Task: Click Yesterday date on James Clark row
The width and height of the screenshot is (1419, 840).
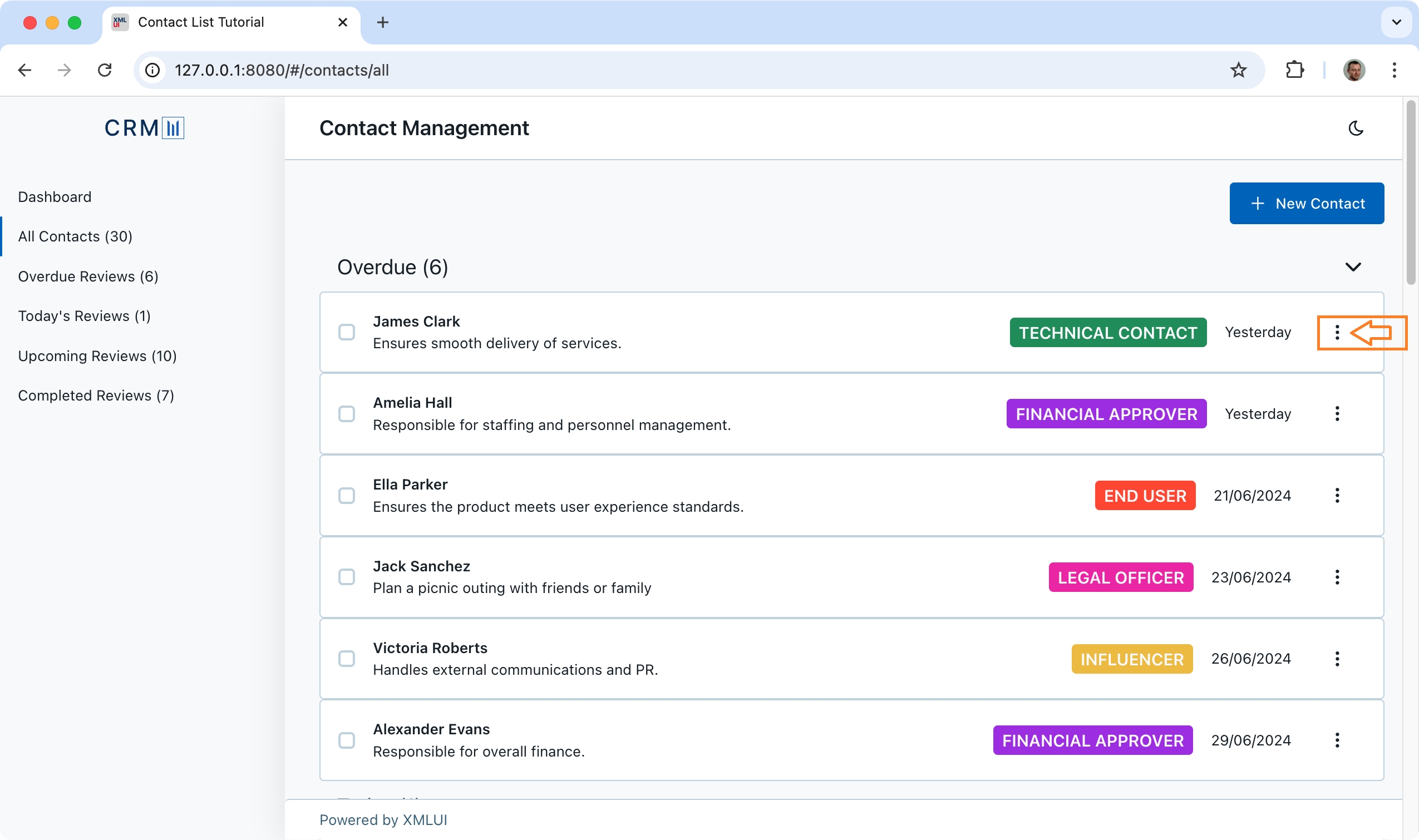Action: [x=1258, y=332]
